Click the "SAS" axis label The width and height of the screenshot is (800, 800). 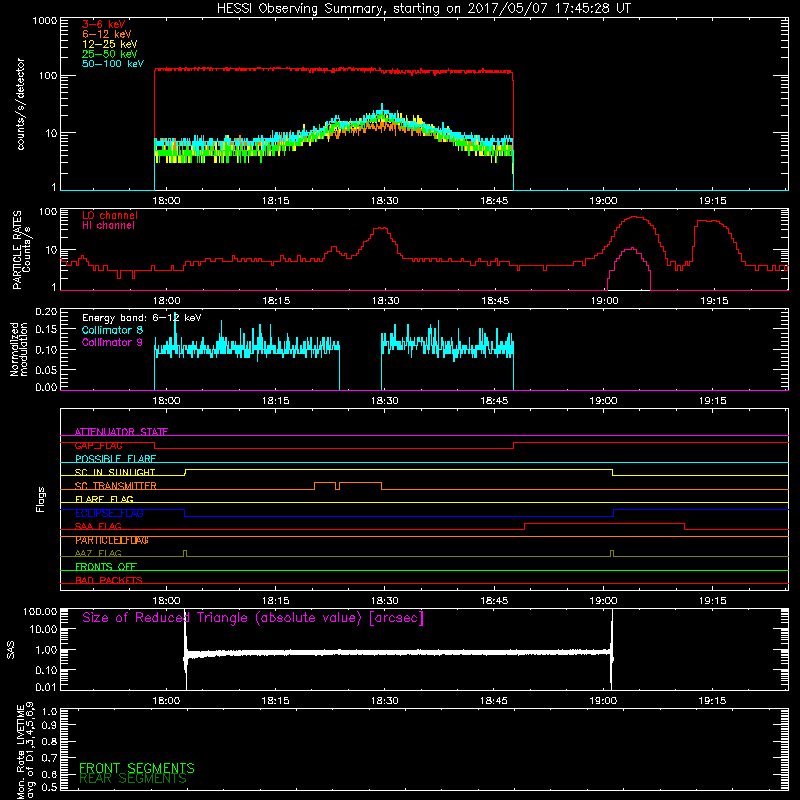pyautogui.click(x=11, y=650)
